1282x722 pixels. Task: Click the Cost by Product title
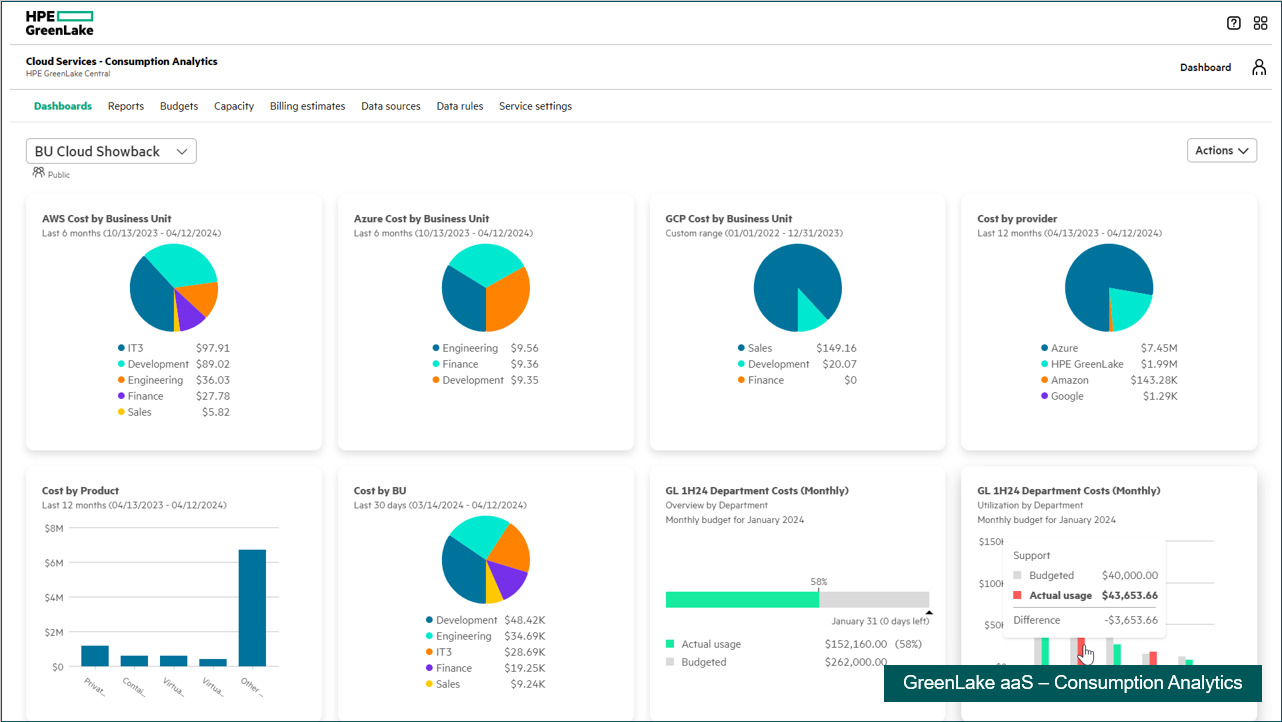80,491
